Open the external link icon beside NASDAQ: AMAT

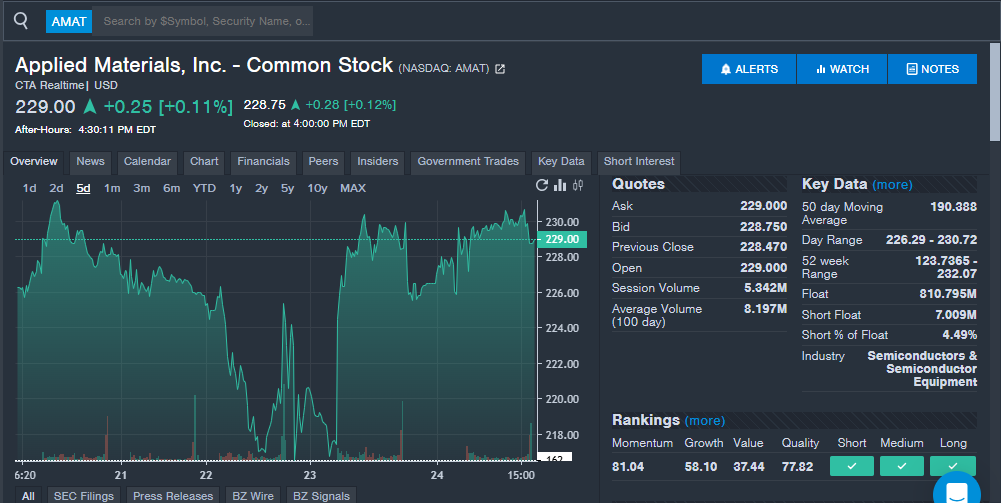(501, 69)
